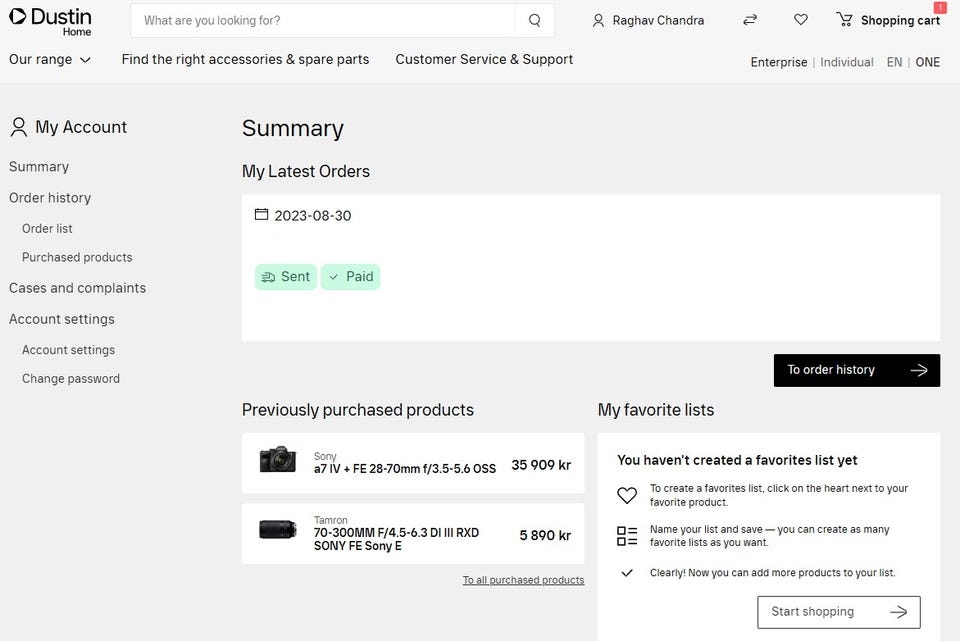Open Customer Service & Support menu
The height and width of the screenshot is (641, 960).
point(484,59)
